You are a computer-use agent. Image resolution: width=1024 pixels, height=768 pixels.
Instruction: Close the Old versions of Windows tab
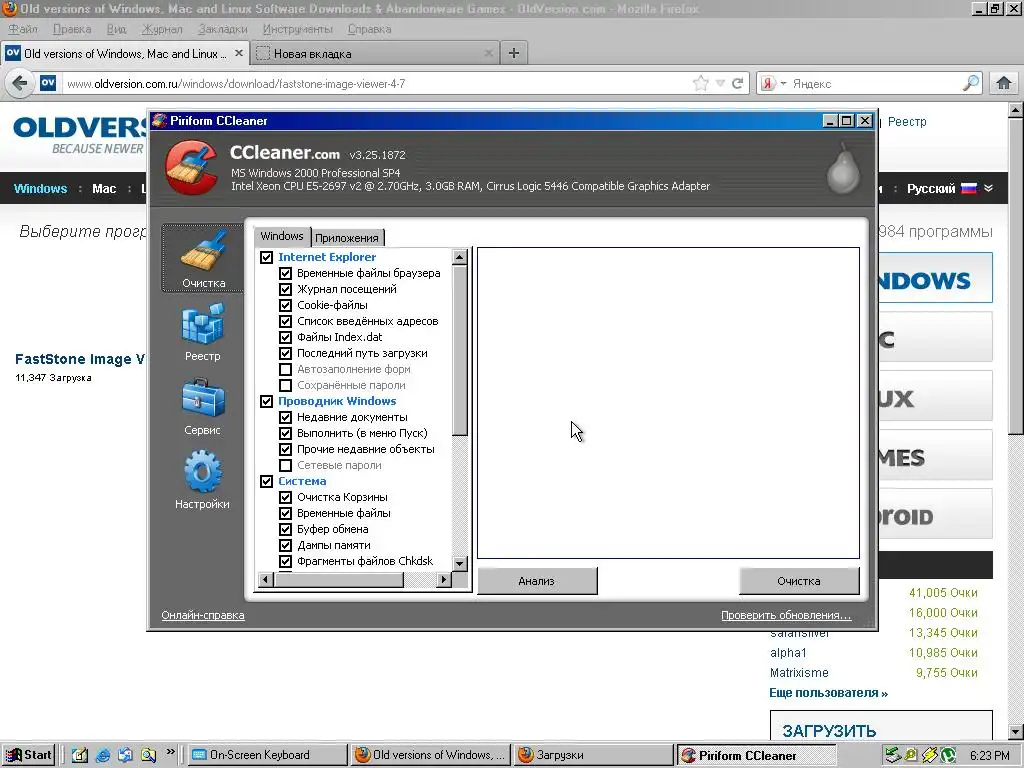239,53
